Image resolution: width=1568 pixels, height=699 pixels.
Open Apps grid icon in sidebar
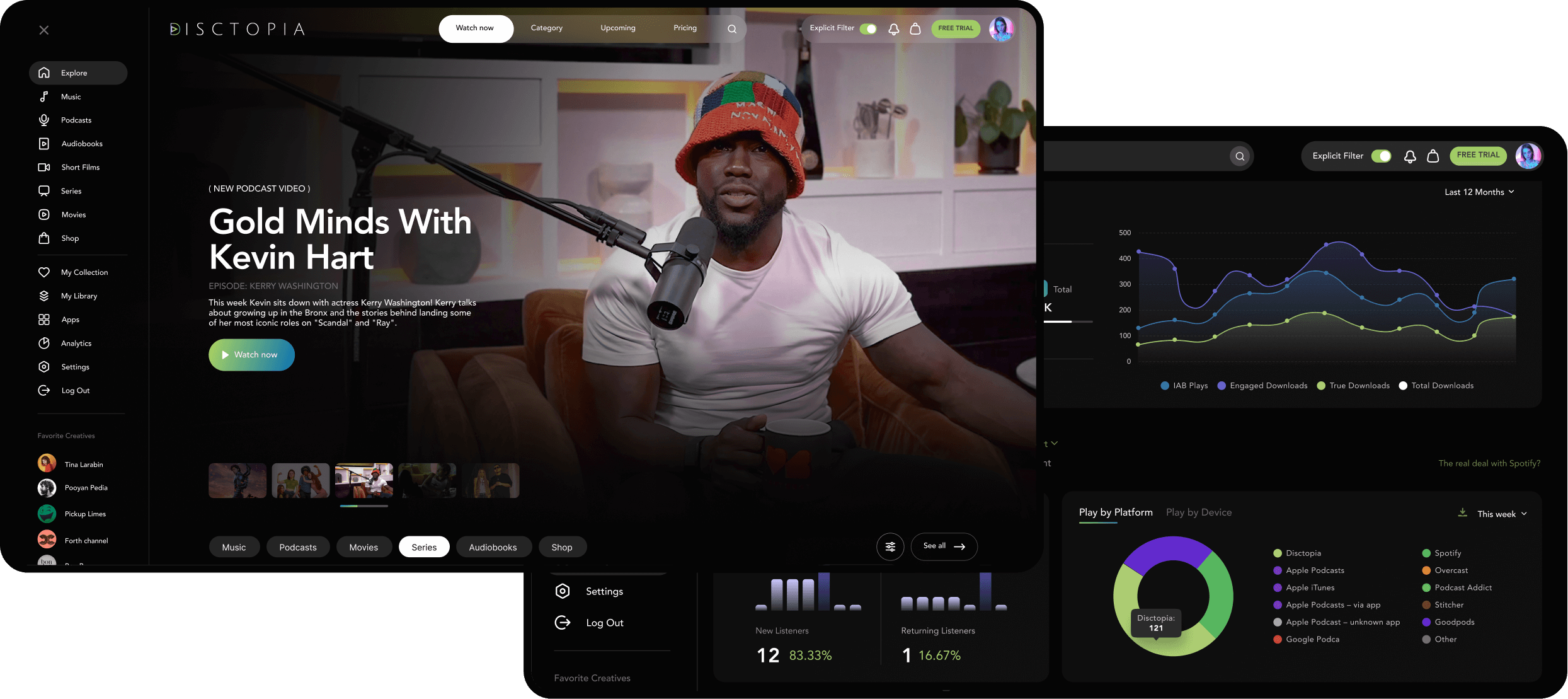coord(44,320)
